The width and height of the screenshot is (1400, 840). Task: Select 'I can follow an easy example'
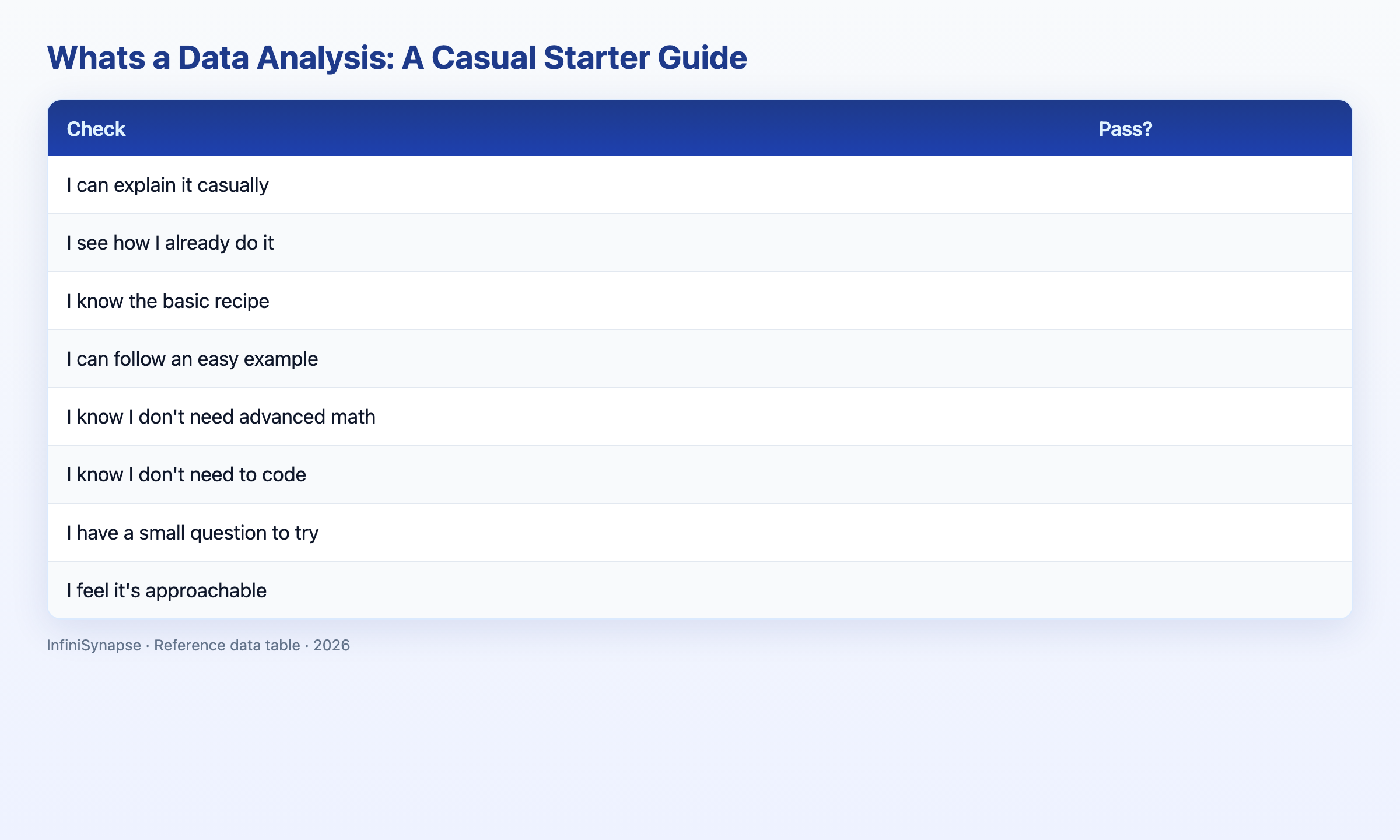(x=700, y=358)
